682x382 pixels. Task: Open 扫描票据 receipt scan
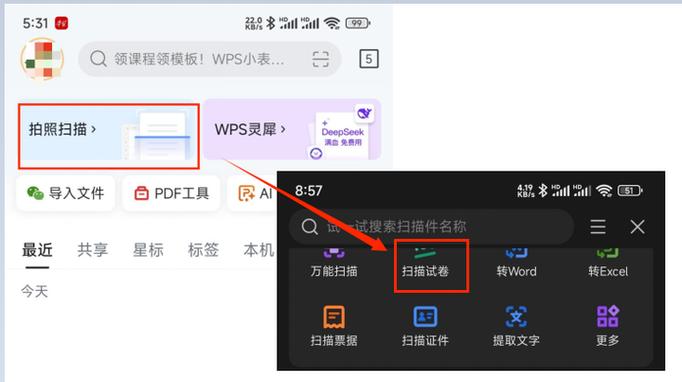(334, 326)
